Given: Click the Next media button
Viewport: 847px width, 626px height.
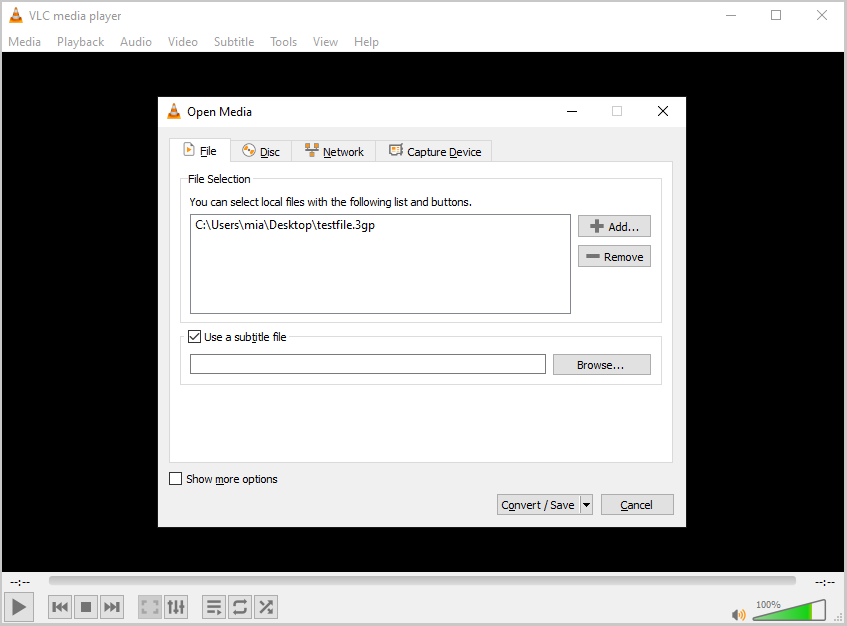Looking at the screenshot, I should click(112, 607).
